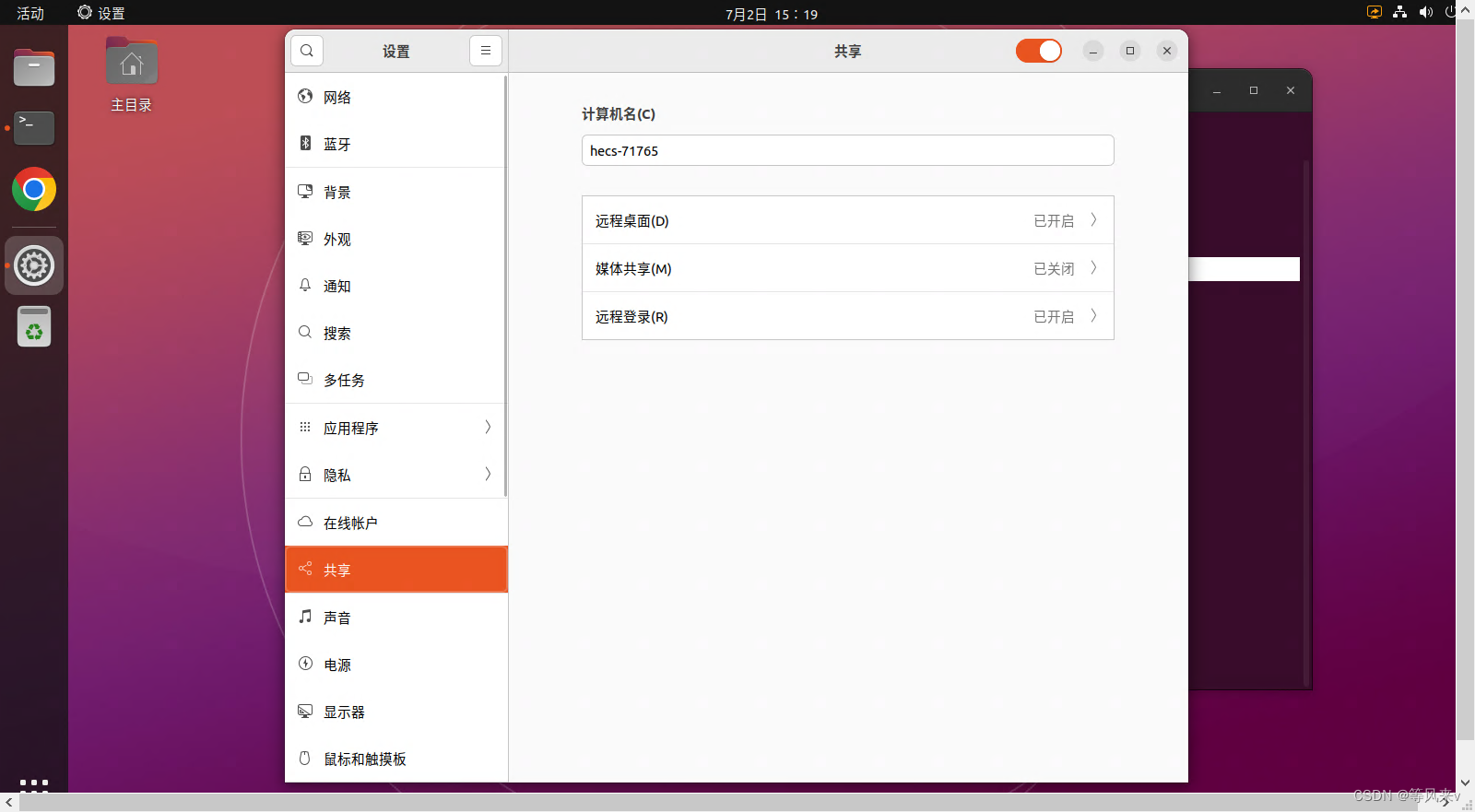1475x812 pixels.
Task: Select 声音 in the sidebar
Action: [x=396, y=618]
